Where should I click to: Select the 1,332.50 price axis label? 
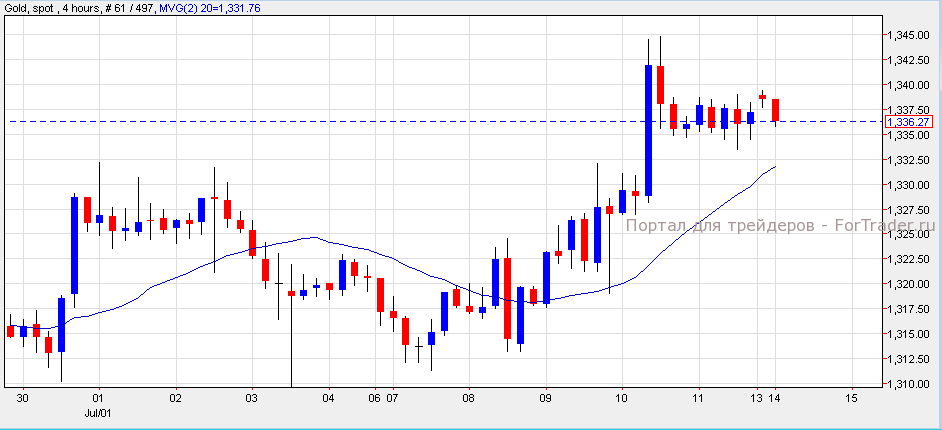coord(909,160)
